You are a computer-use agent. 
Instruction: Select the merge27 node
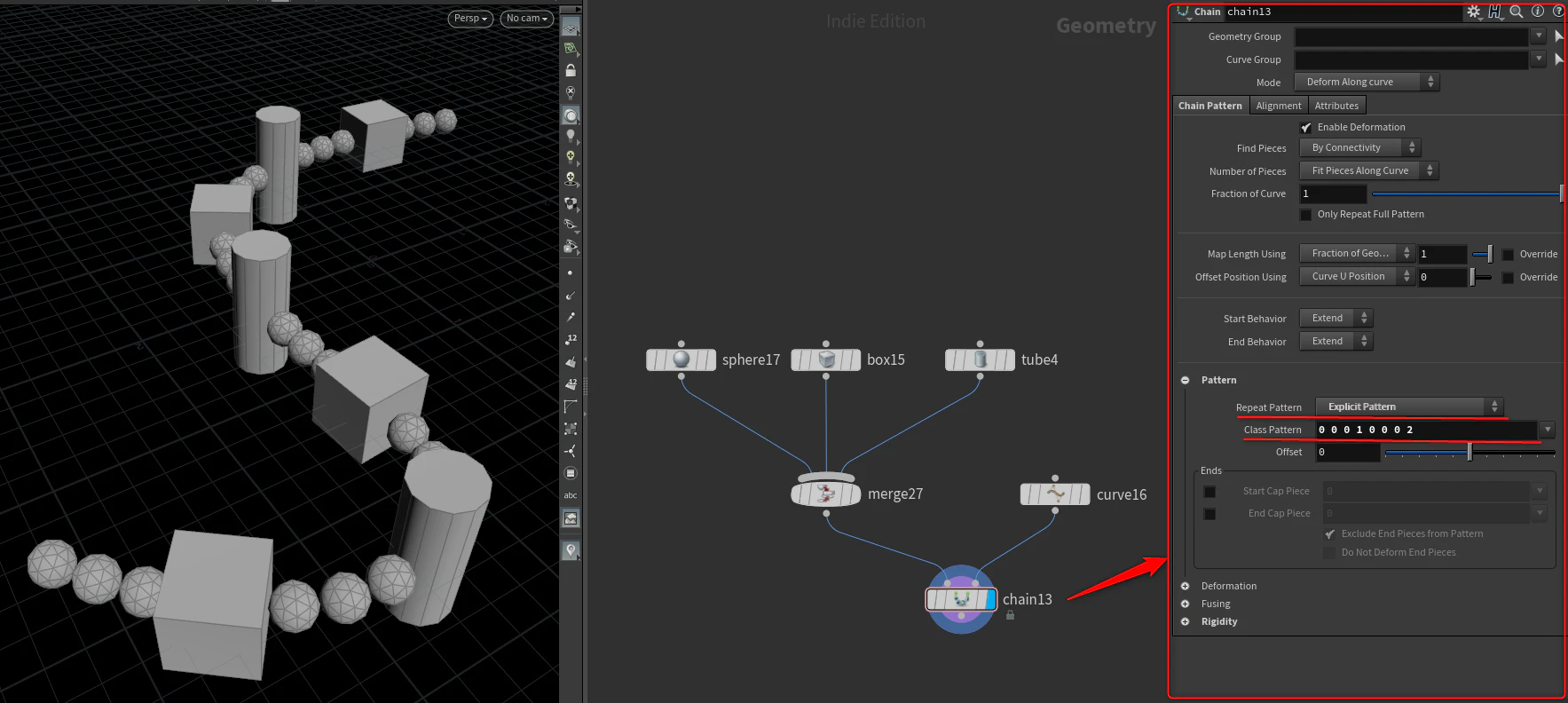point(826,494)
